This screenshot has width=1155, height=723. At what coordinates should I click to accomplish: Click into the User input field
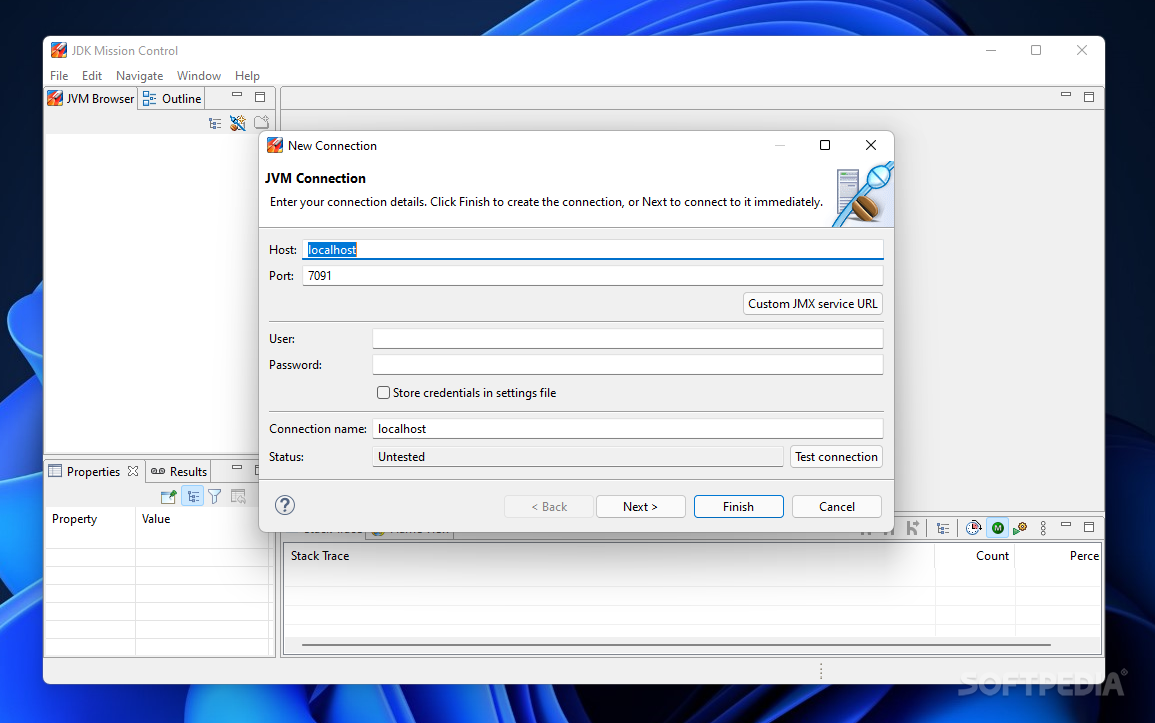tap(628, 339)
